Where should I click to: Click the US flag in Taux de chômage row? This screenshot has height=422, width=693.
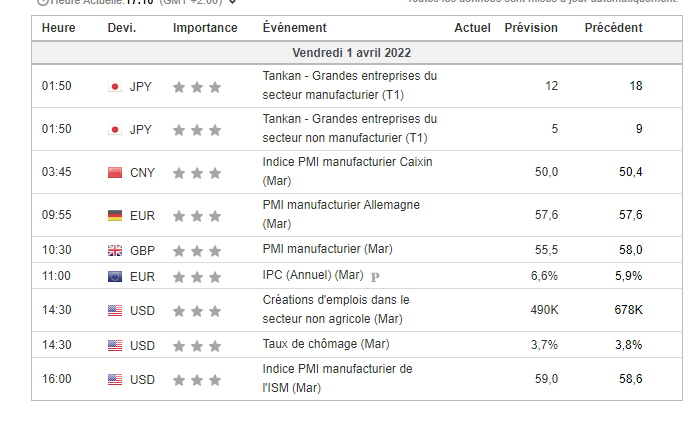tap(115, 345)
